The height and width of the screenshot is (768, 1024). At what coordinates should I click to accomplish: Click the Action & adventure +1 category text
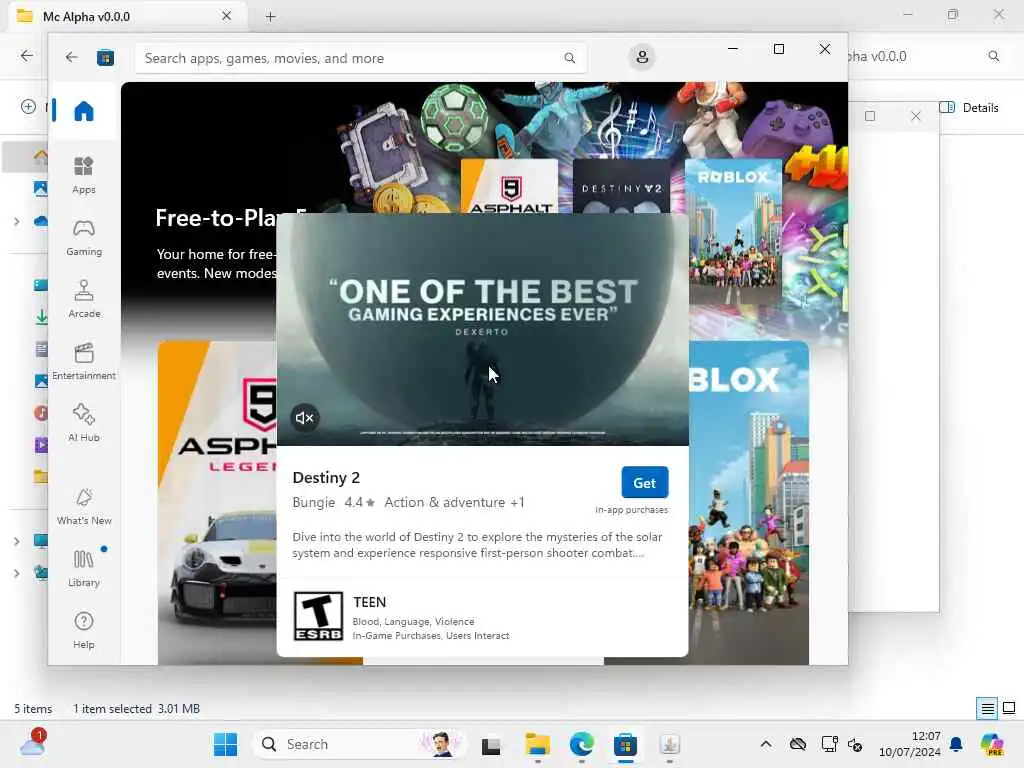454,502
